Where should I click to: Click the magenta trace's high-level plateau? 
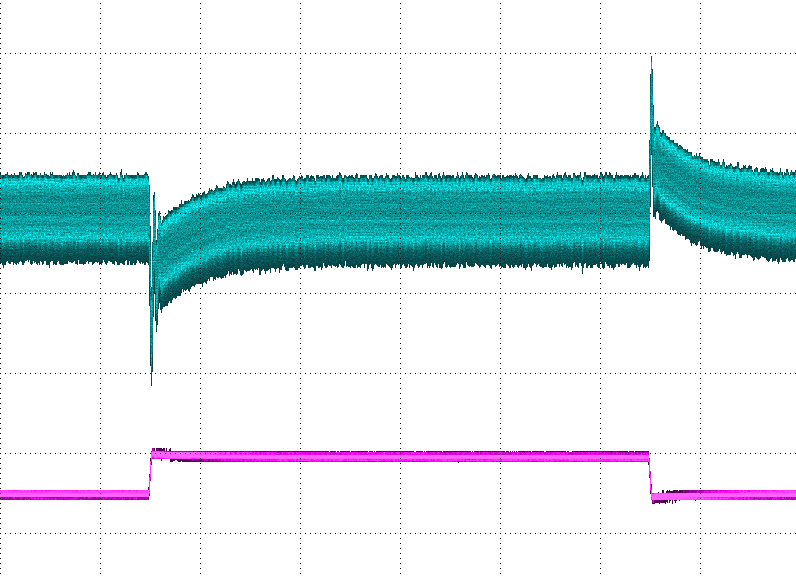tap(400, 456)
